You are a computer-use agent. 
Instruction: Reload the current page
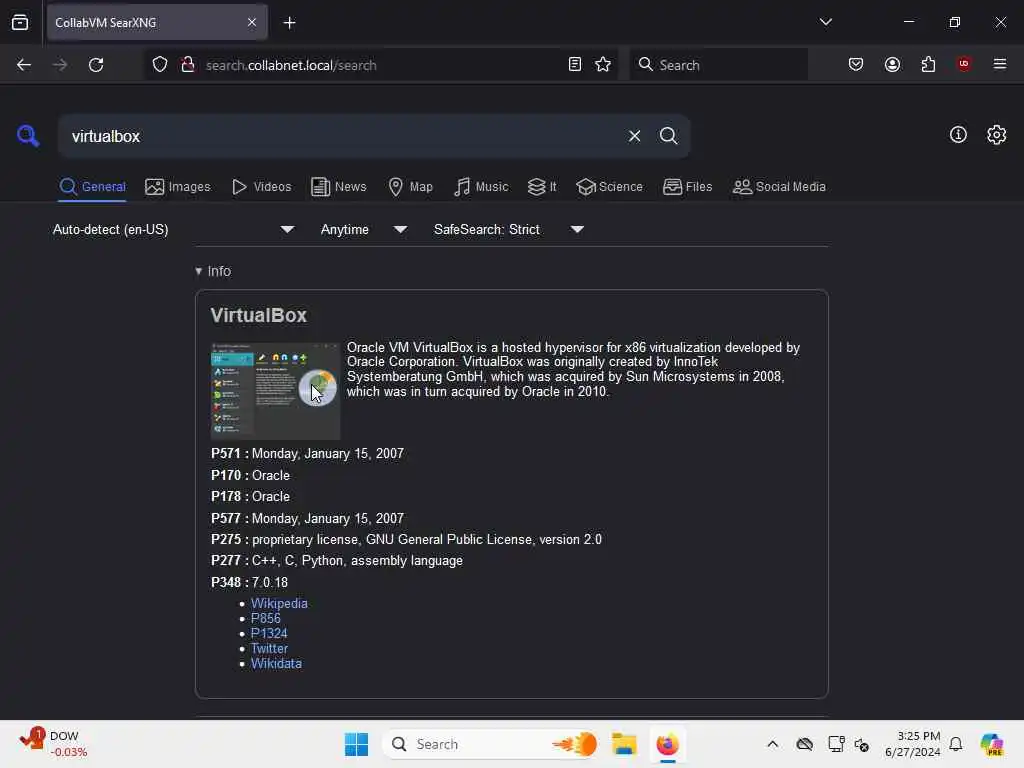pos(96,65)
